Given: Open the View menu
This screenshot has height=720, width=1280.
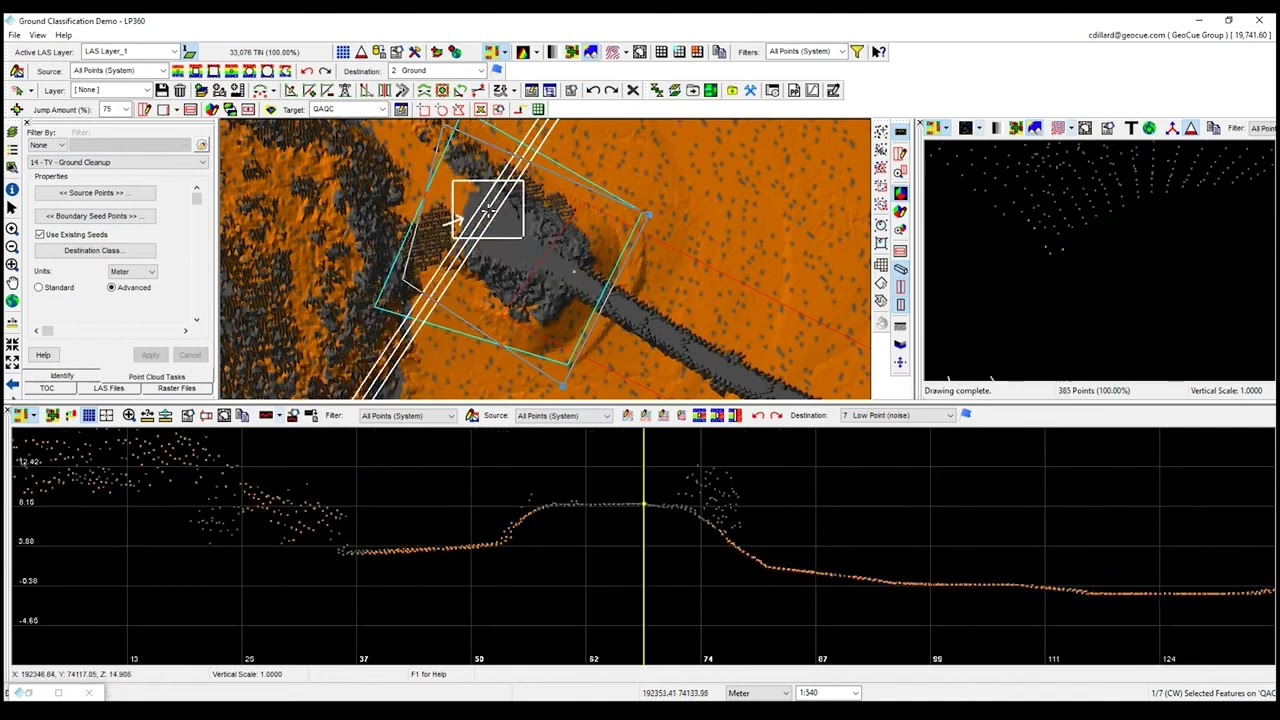Looking at the screenshot, I should (37, 35).
